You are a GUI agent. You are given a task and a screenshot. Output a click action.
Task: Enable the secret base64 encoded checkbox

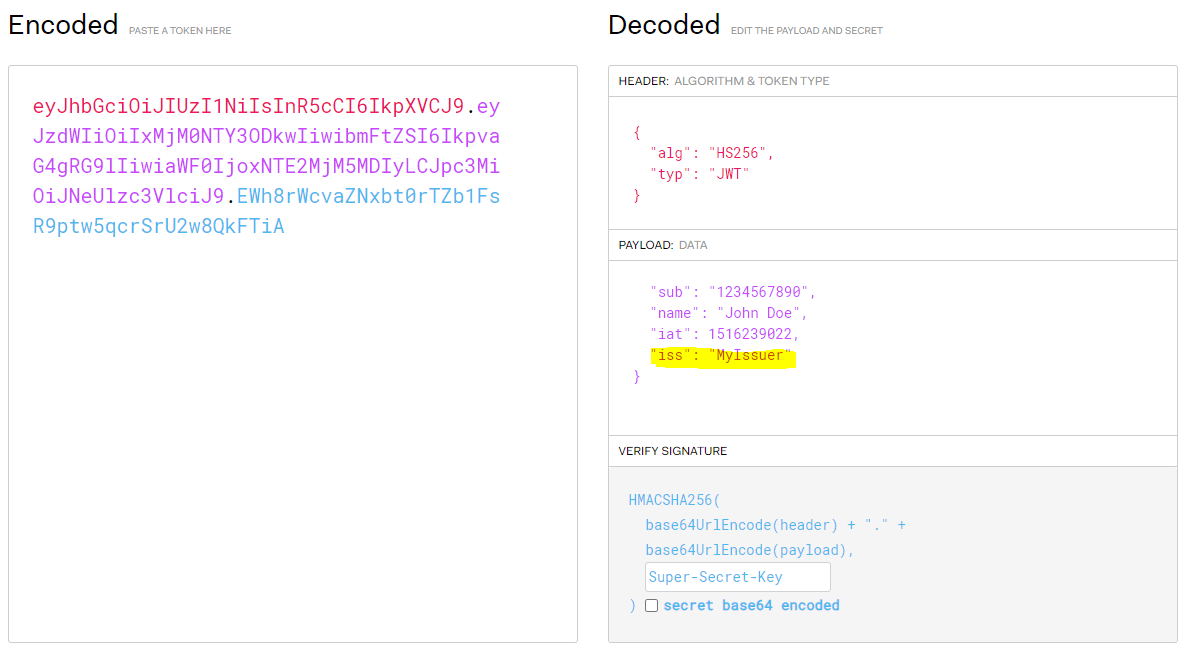[651, 605]
